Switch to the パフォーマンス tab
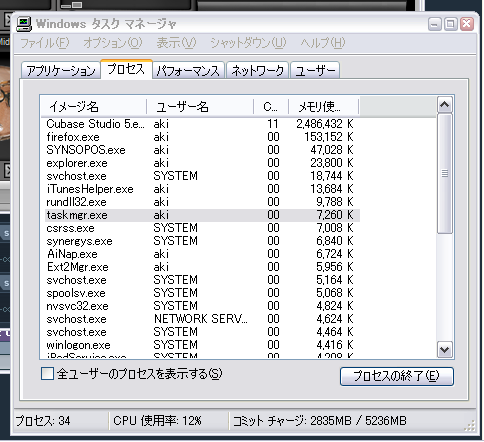Viewport: 484px width, 442px height. point(189,71)
